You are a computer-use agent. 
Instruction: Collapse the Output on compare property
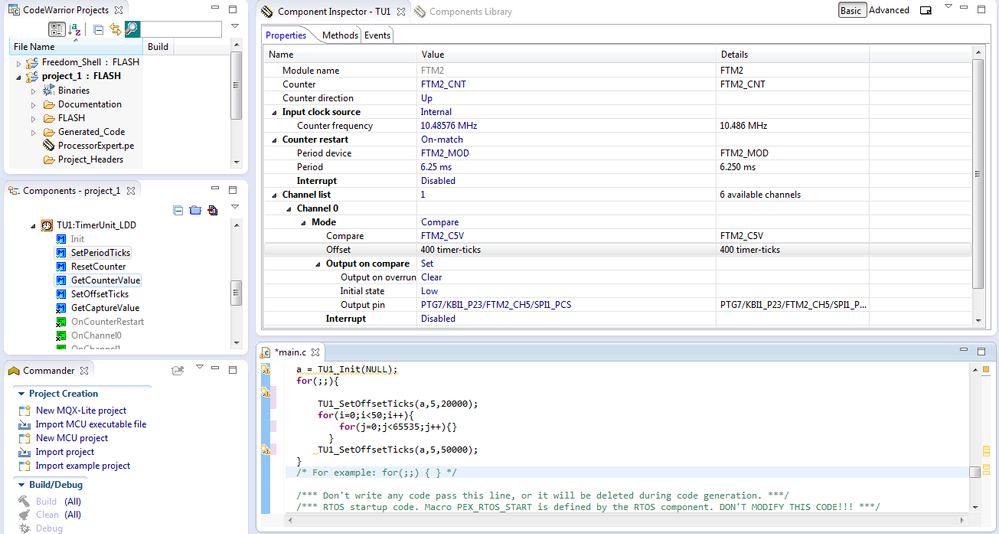318,264
